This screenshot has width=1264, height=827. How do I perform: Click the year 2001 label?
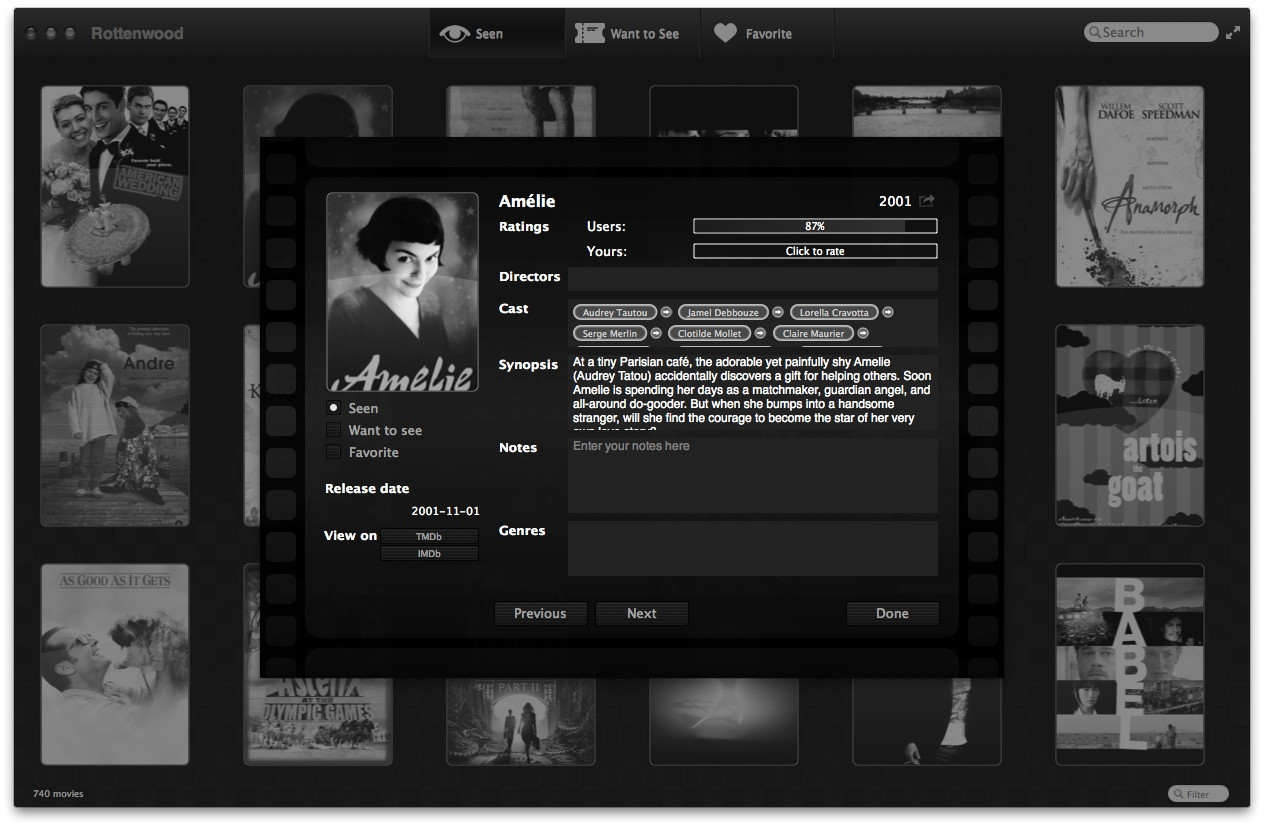click(895, 201)
